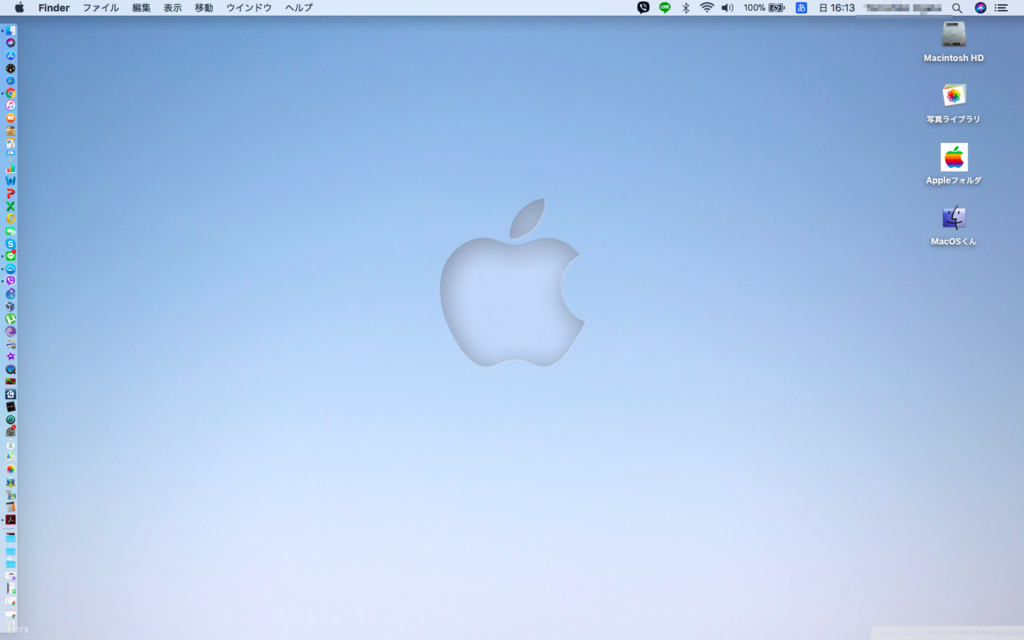Open the ヘルプ menu
Image resolution: width=1024 pixels, height=640 pixels.
(x=298, y=8)
